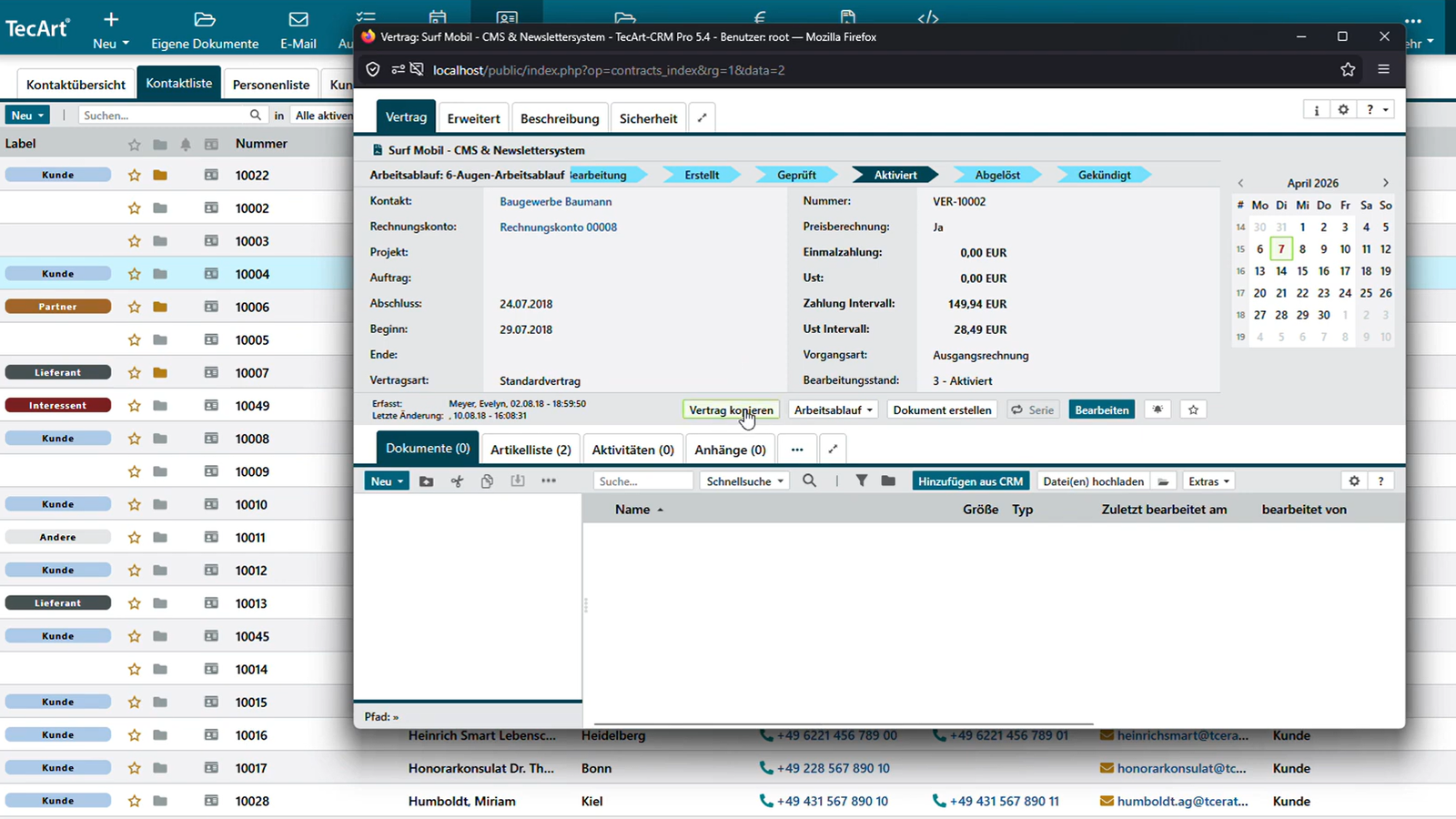Image resolution: width=1456 pixels, height=819 pixels.
Task: Click the Suche field in documents toolbar
Action: tap(643, 481)
